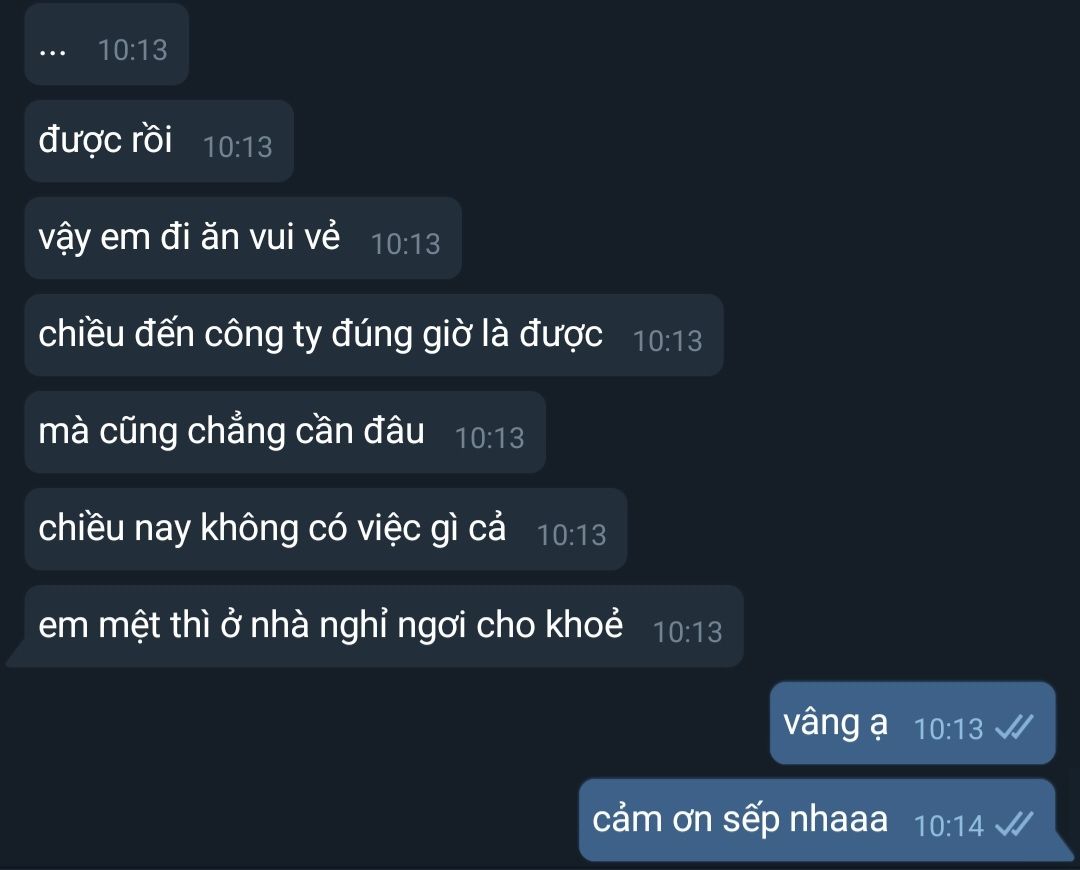Click the 10:14 timestamp on last message
Screen dimensions: 1080x870
[x=948, y=826]
